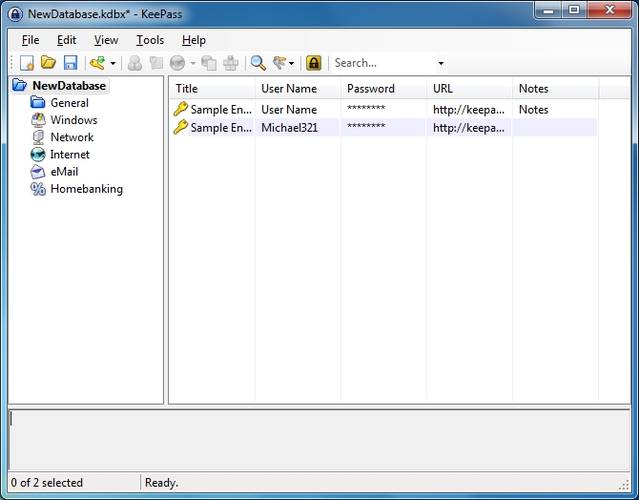Click the NewDatabase open folder icon

(20, 85)
